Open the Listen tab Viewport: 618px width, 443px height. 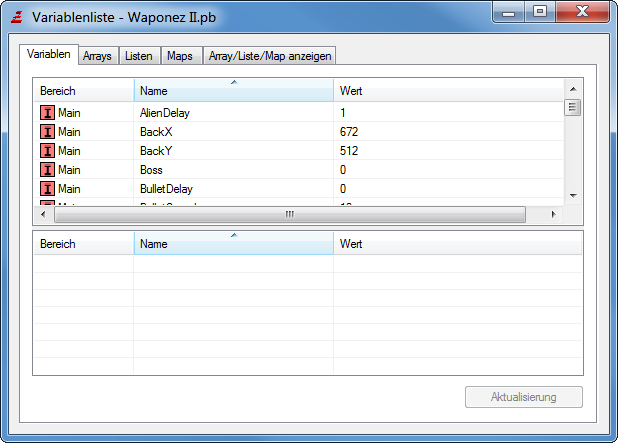coord(139,56)
